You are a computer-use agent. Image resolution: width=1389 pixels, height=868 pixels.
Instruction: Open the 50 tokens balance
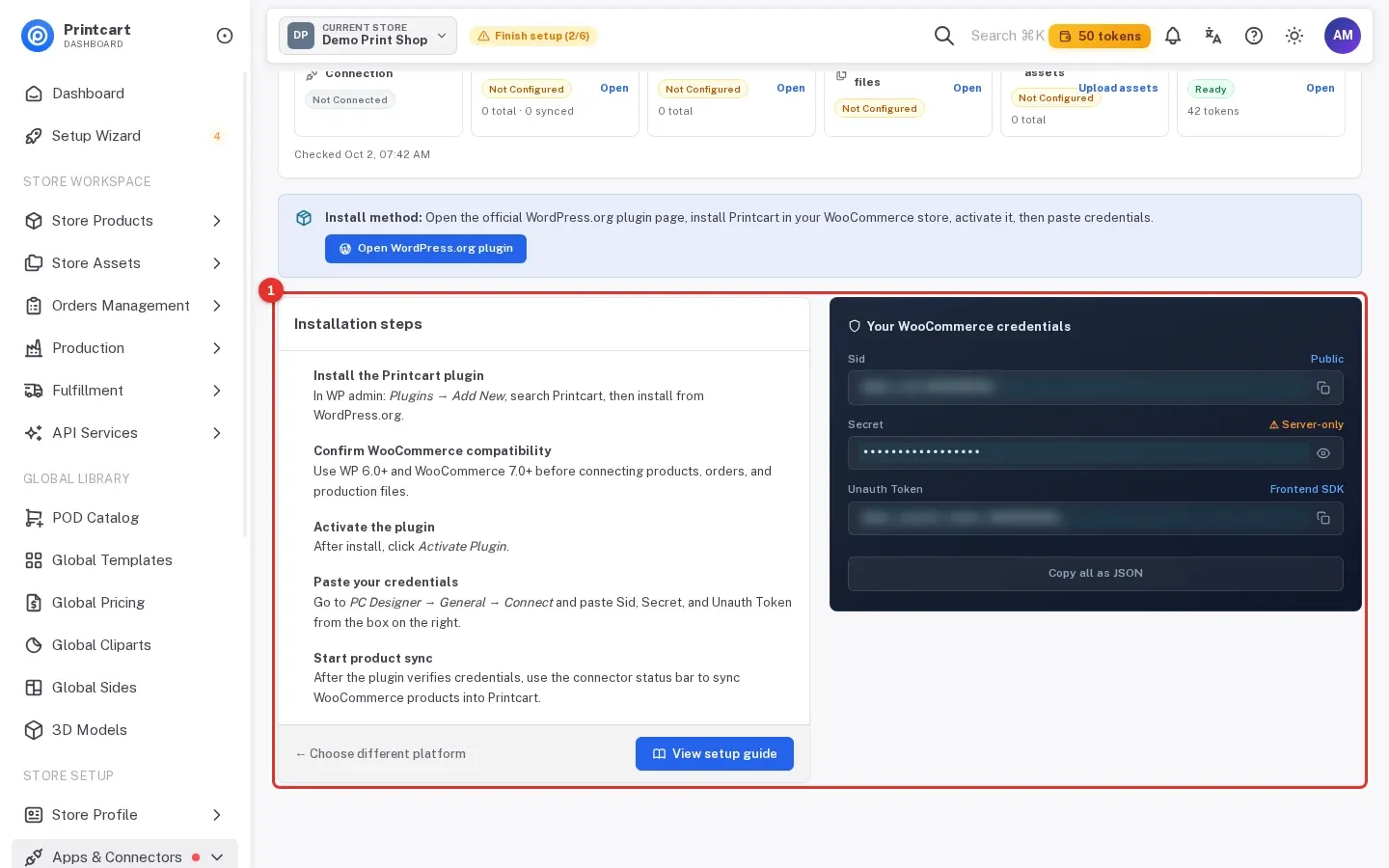(x=1100, y=36)
